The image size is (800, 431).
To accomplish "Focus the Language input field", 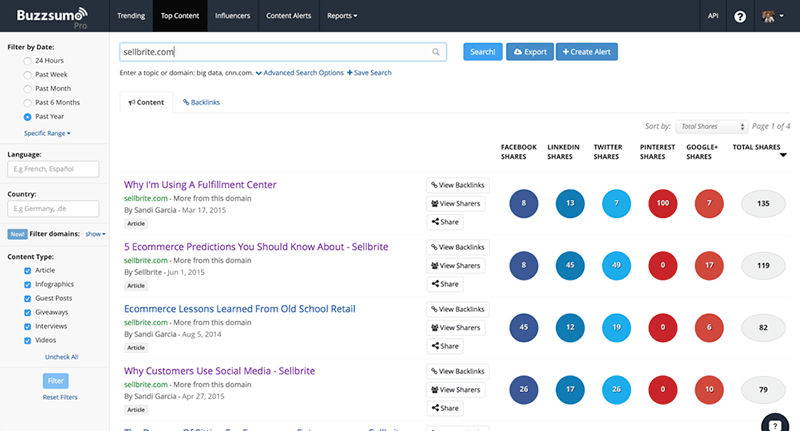I will 53,169.
